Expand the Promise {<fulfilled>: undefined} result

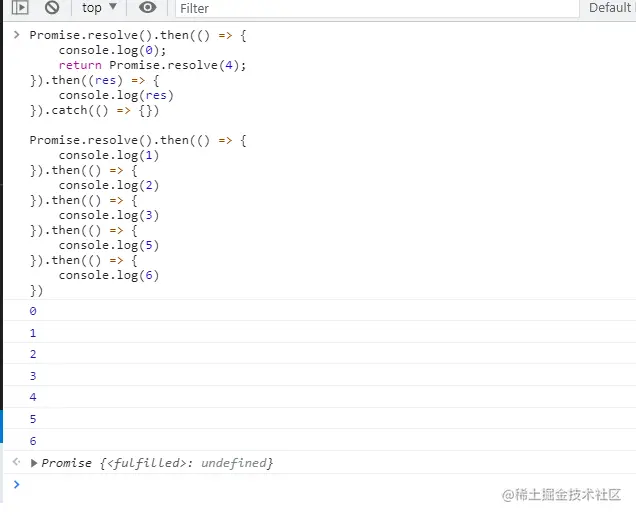pyautogui.click(x=34, y=463)
